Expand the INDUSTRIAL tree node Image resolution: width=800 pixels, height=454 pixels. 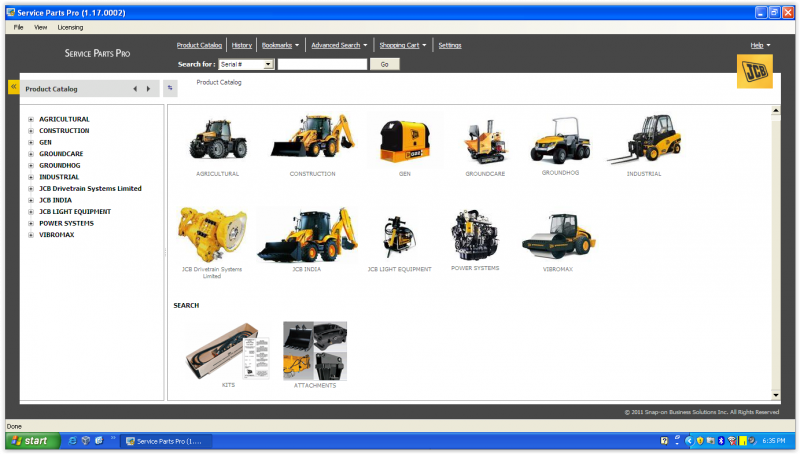pos(31,178)
